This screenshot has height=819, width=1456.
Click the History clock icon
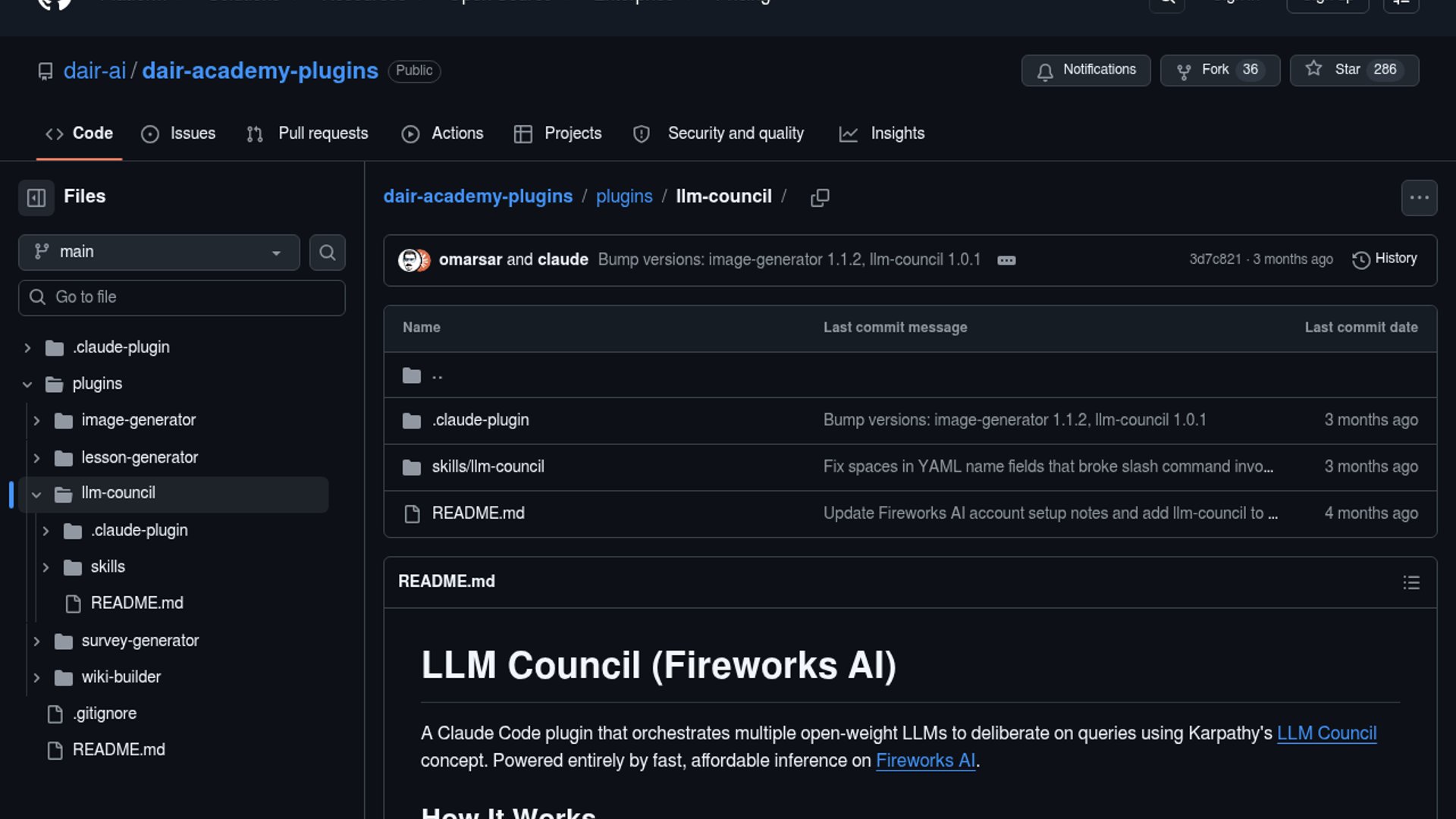coord(1361,260)
